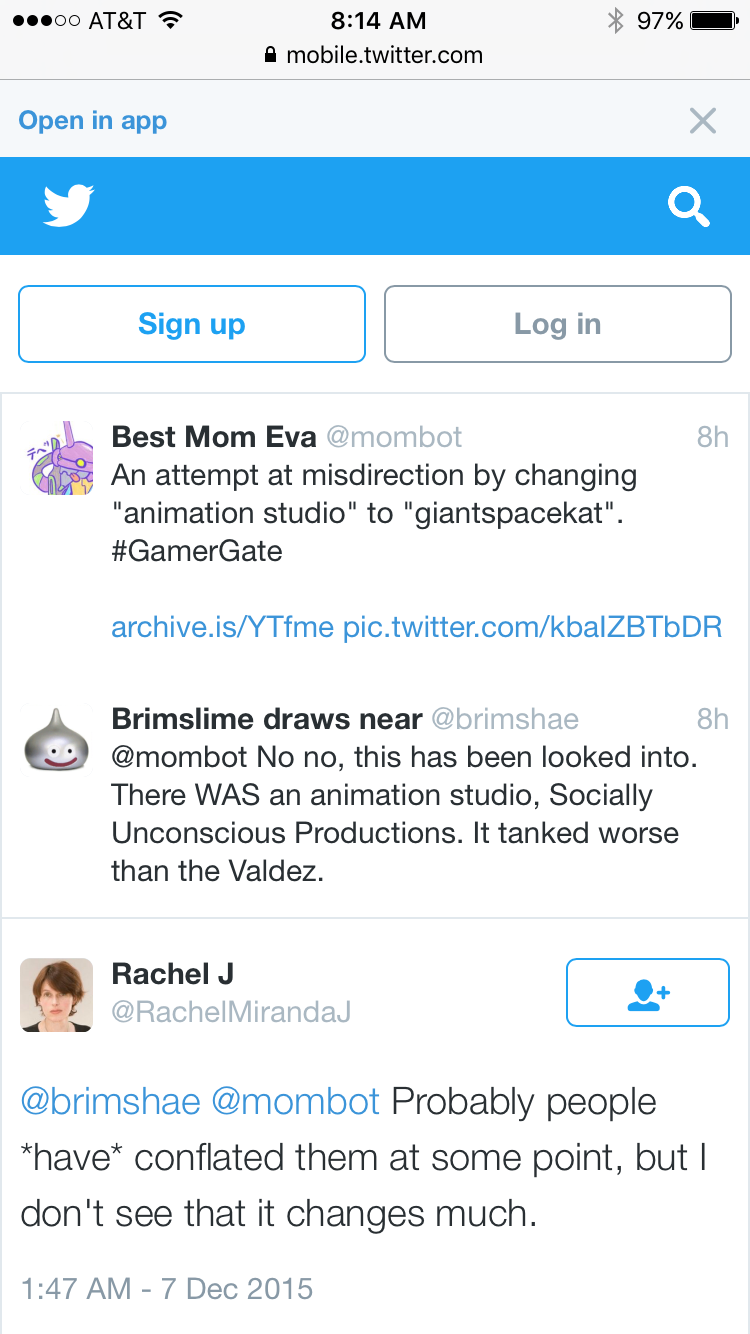Click the Sign up button
750x1334 pixels.
tap(192, 324)
